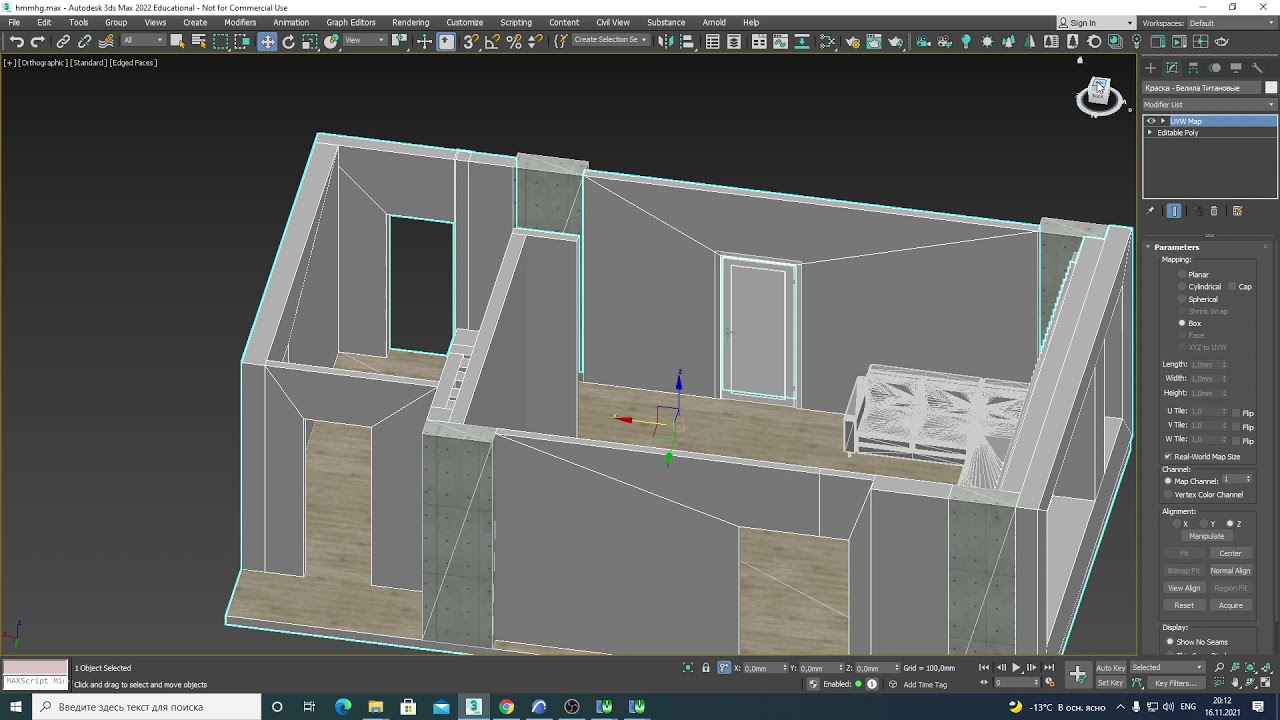Open Select by Name list icon
Image resolution: width=1280 pixels, height=720 pixels.
199,41
